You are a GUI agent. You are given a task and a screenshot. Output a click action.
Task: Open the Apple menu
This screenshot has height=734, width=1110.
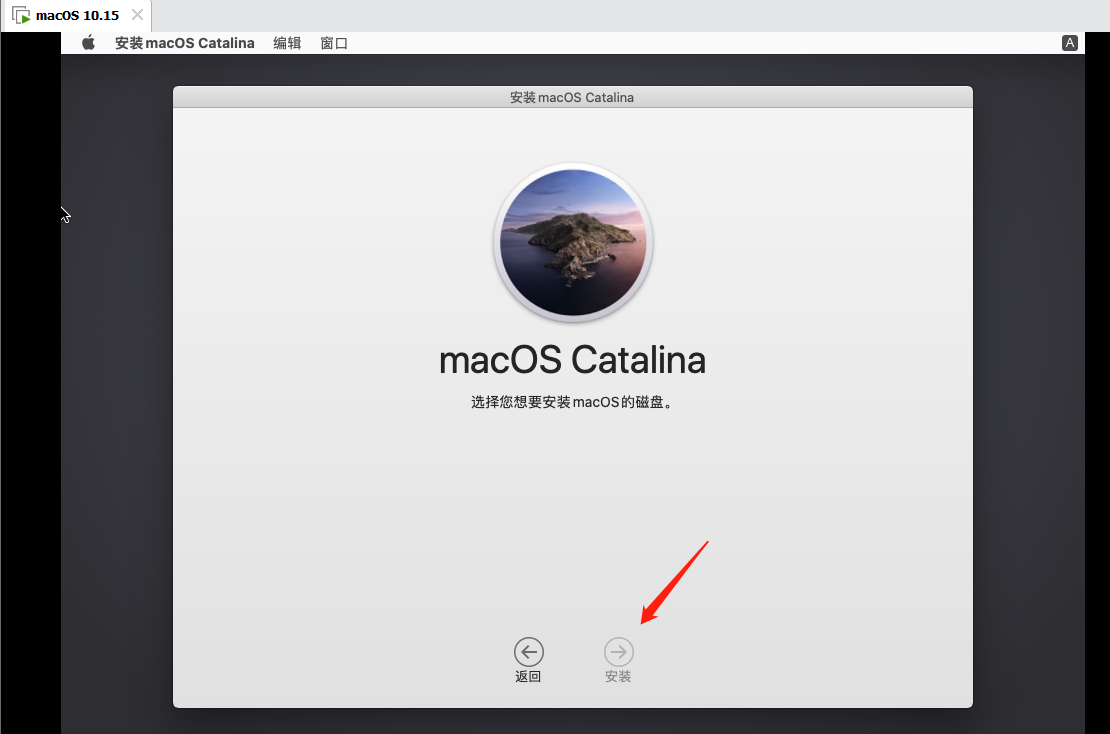coord(88,43)
